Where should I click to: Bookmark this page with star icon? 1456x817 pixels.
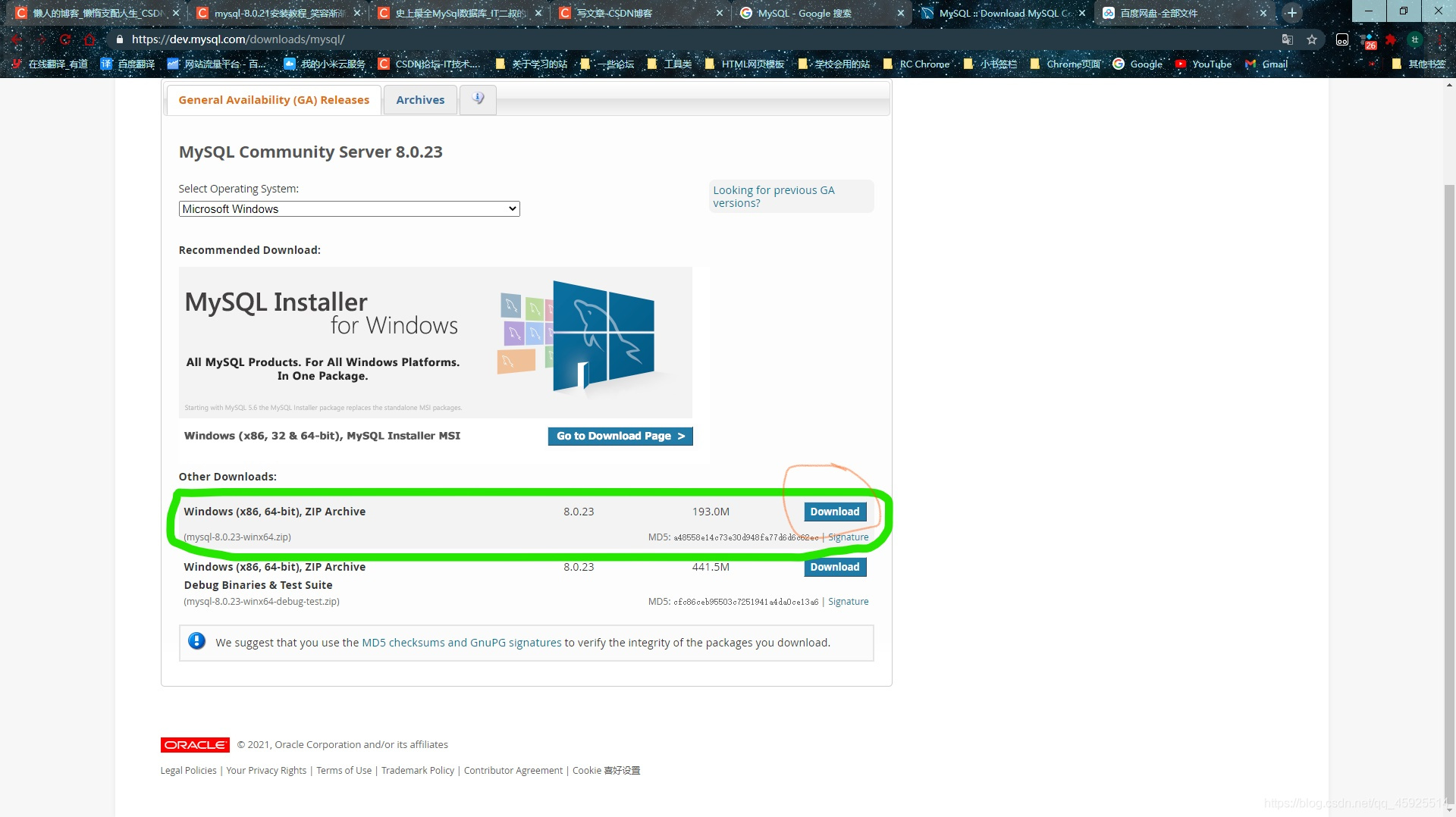[x=1312, y=39]
